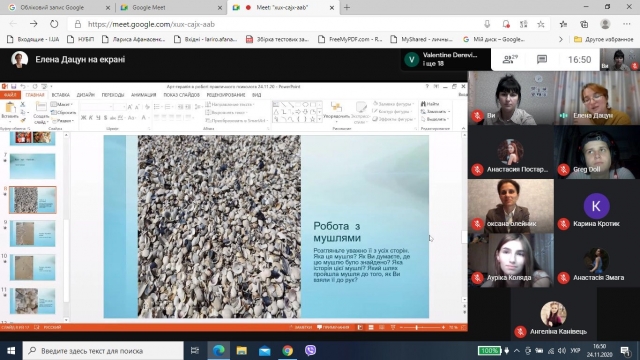Open the Section (Раздел) dropdown
The height and width of the screenshot is (360, 640).
pos(62,121)
